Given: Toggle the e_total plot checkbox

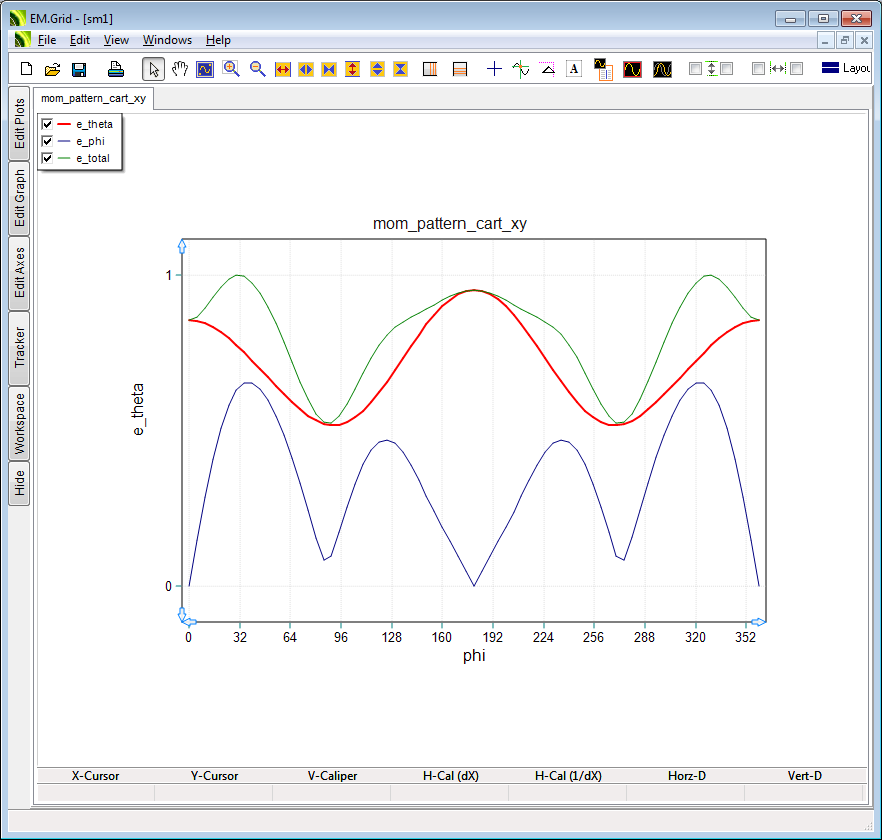Looking at the screenshot, I should pos(47,158).
